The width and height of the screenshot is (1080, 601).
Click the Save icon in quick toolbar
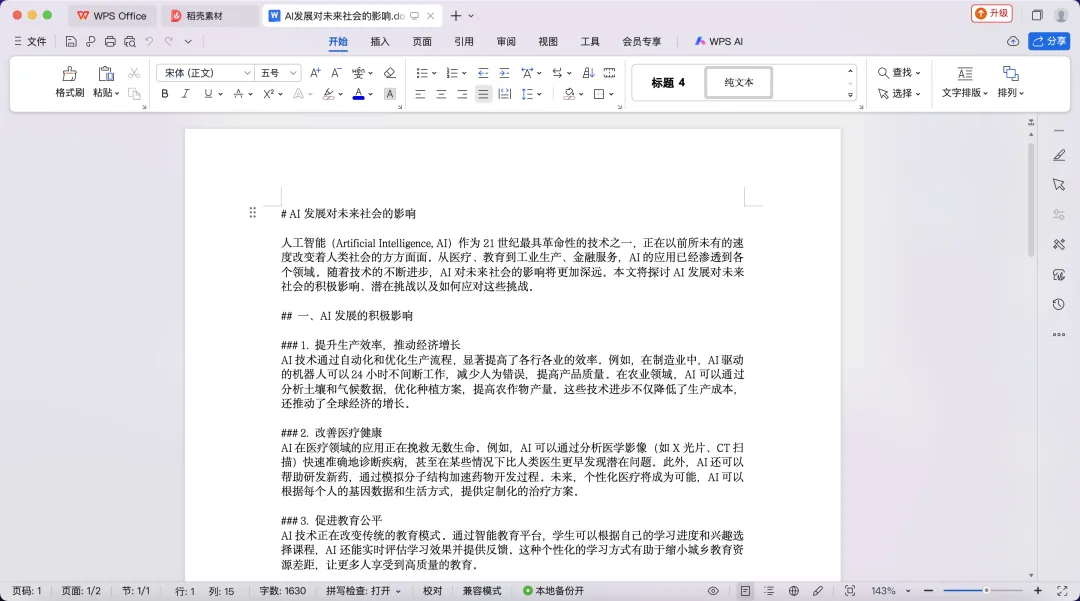point(71,42)
